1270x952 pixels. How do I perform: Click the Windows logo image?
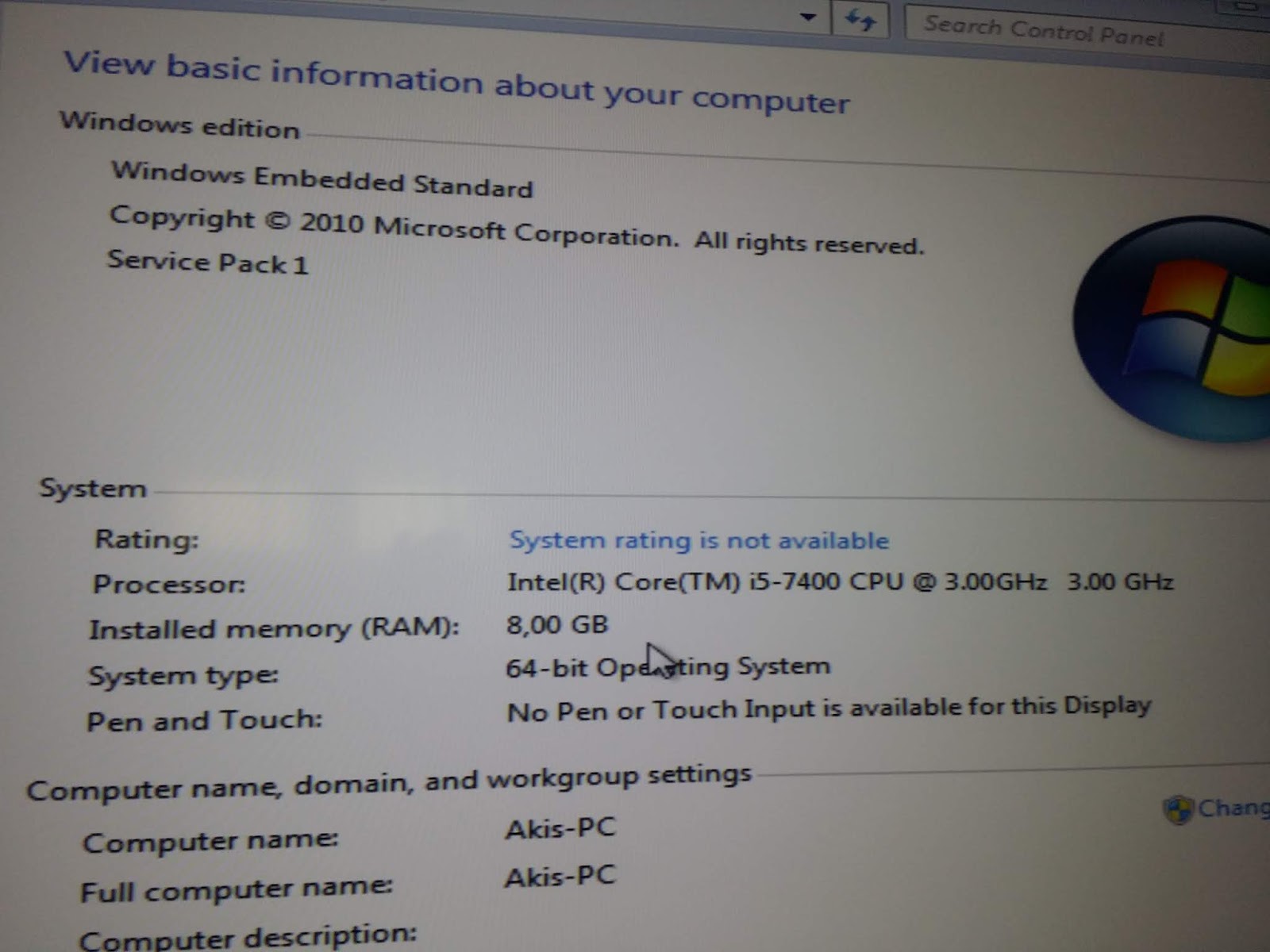pos(1173,329)
